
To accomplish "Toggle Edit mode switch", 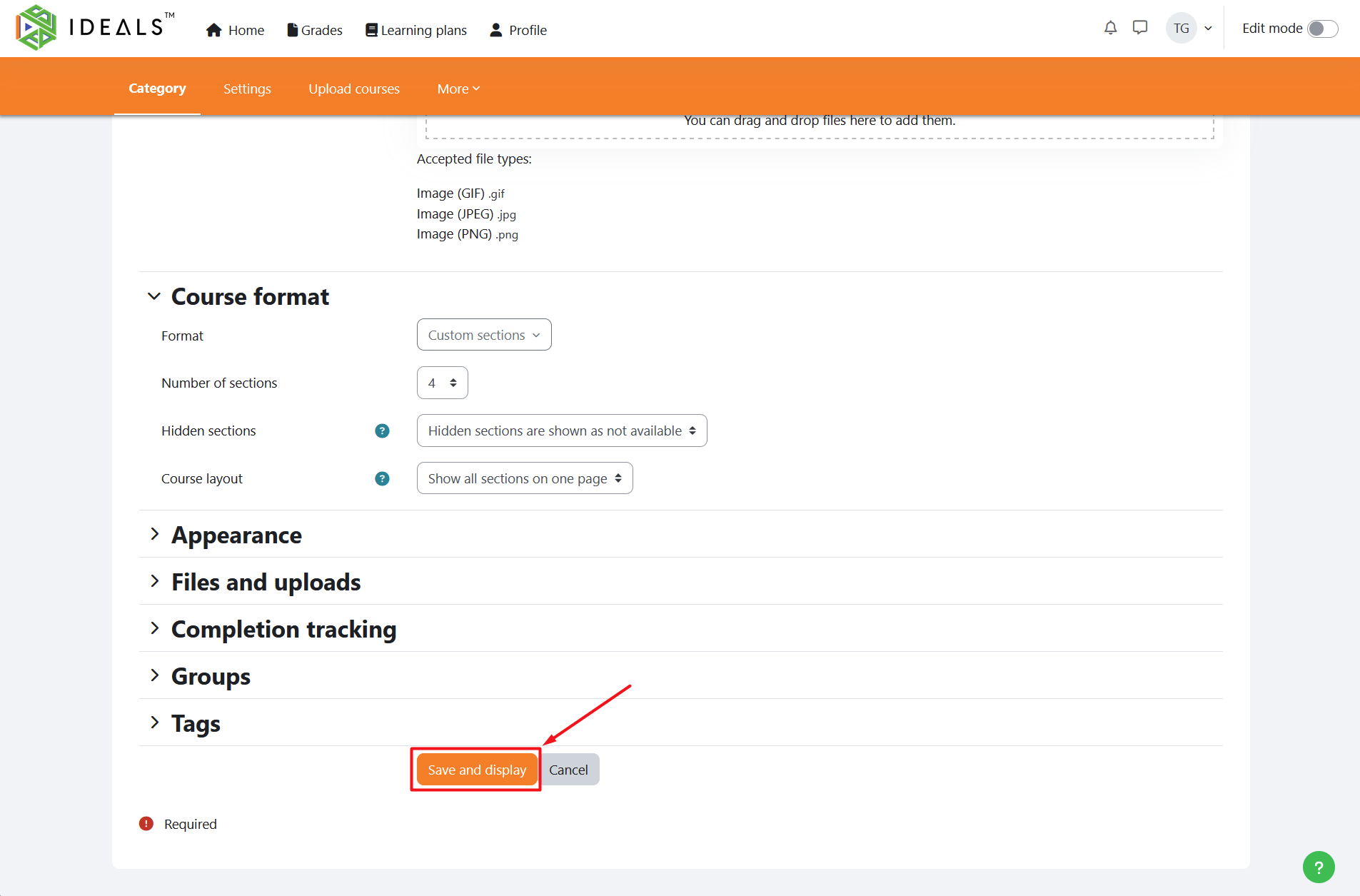I will coord(1322,29).
